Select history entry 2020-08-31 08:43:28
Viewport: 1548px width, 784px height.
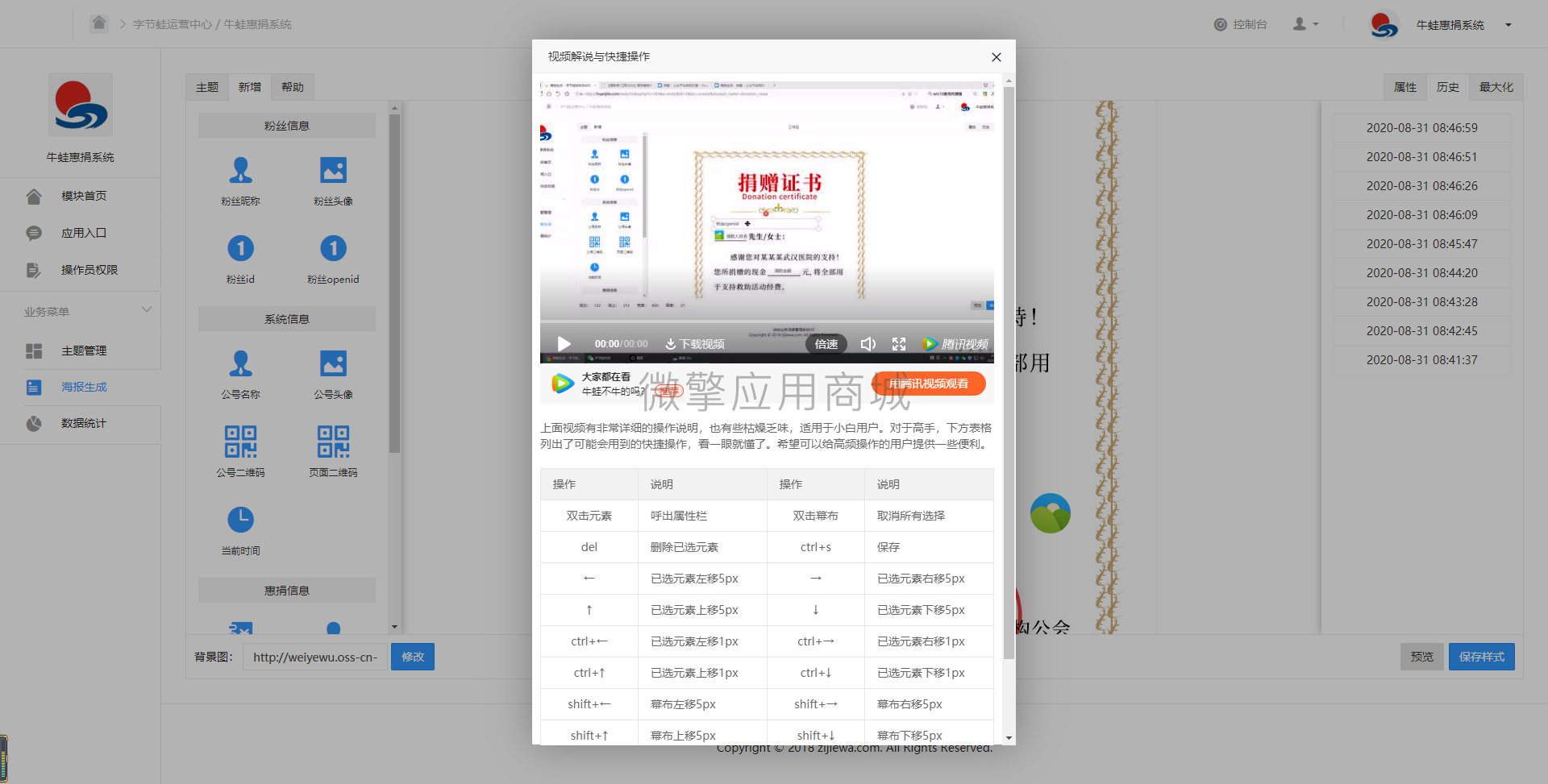click(x=1422, y=301)
